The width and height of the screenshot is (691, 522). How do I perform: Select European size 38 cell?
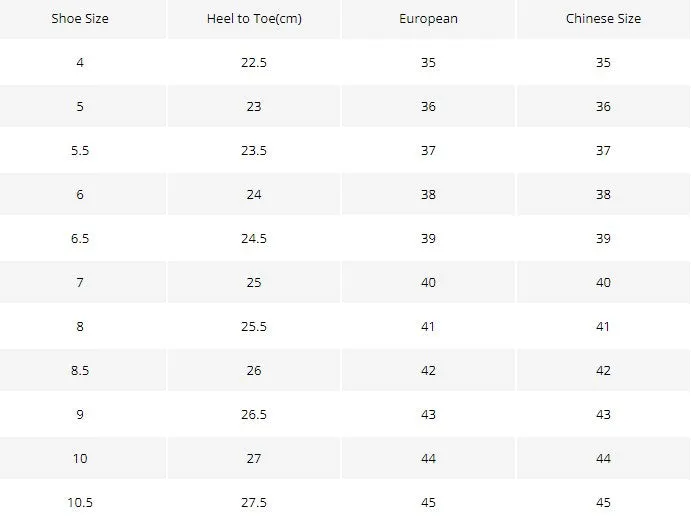click(x=428, y=194)
